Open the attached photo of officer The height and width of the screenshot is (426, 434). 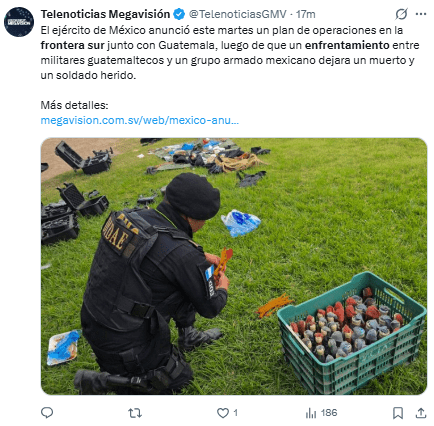234,266
